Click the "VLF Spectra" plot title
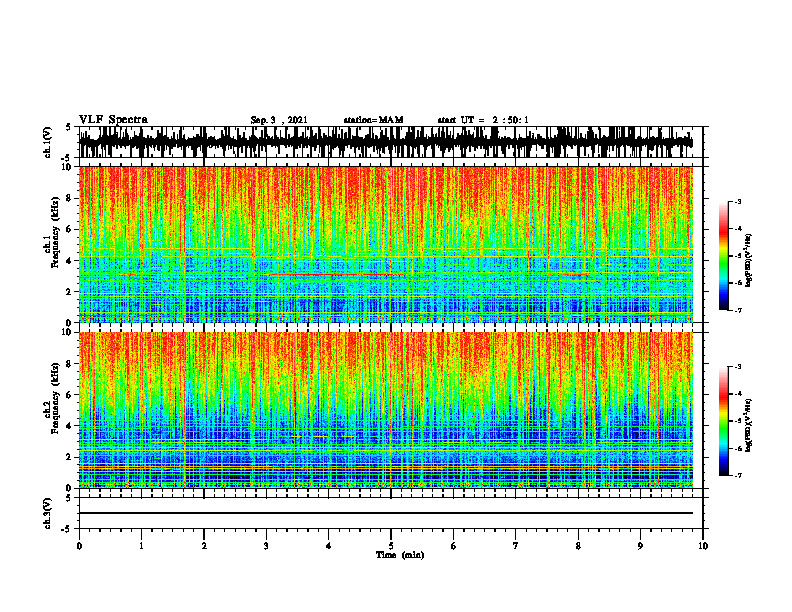 [113, 120]
